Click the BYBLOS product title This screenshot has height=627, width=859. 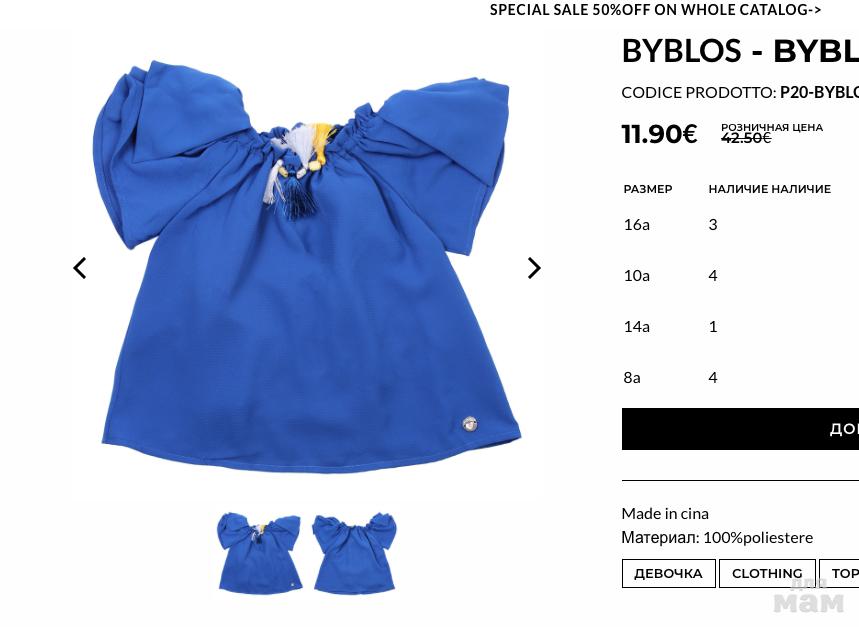pos(740,51)
